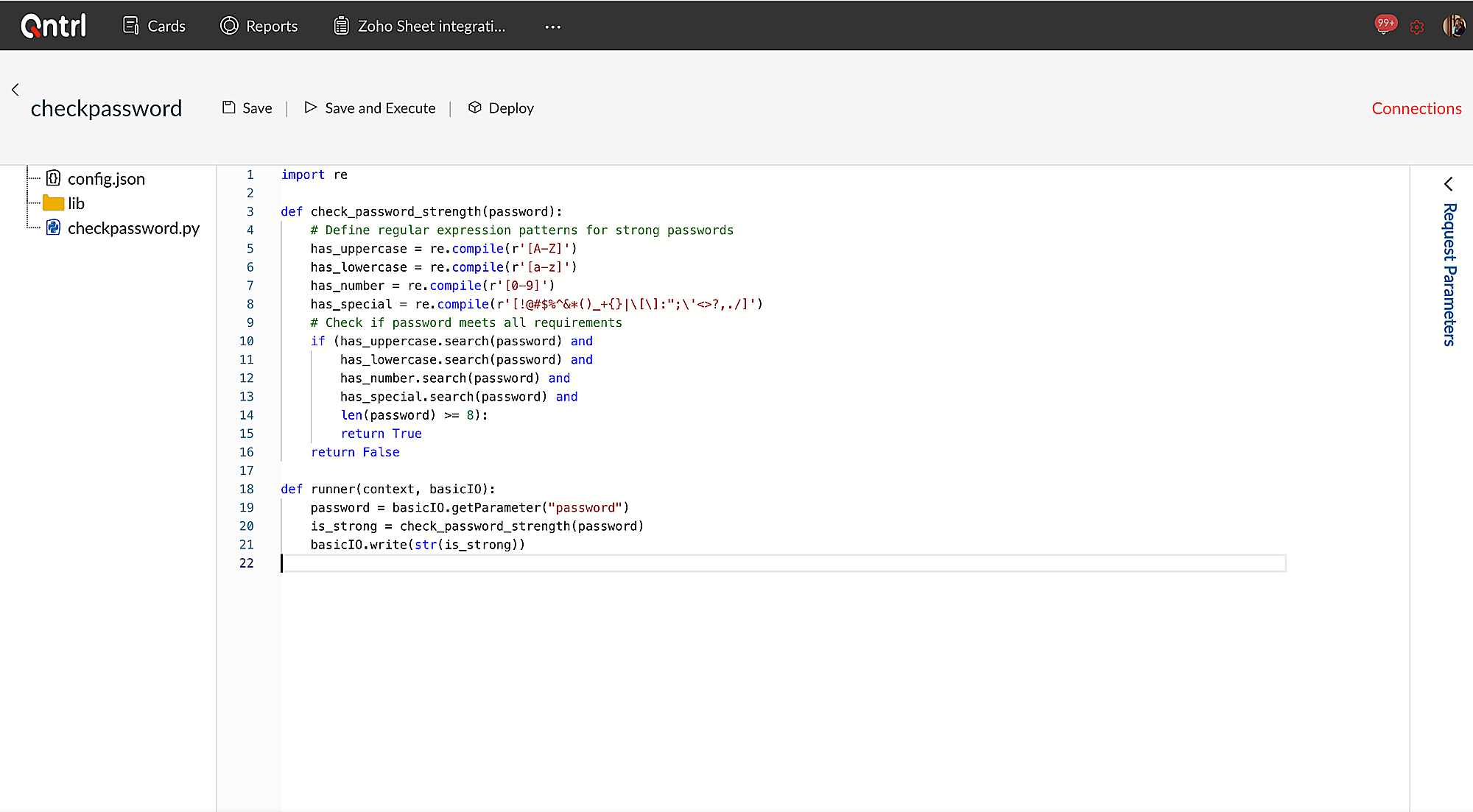Click the 'return True' line
The height and width of the screenshot is (812, 1473).
pos(381,434)
